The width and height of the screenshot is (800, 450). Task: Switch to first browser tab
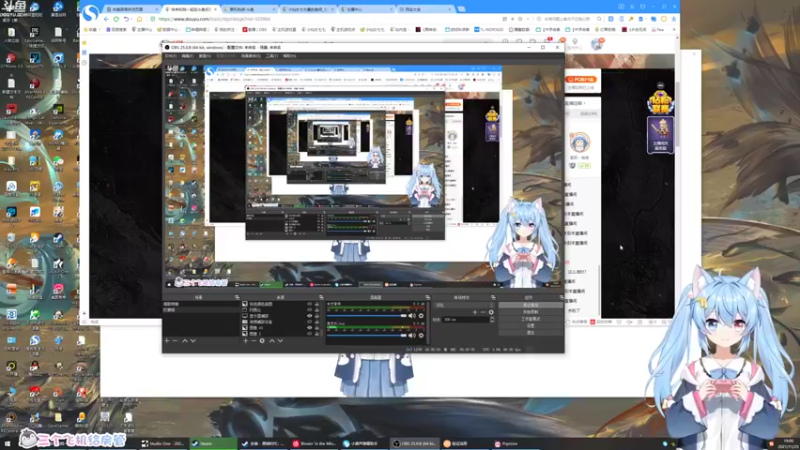(x=132, y=9)
